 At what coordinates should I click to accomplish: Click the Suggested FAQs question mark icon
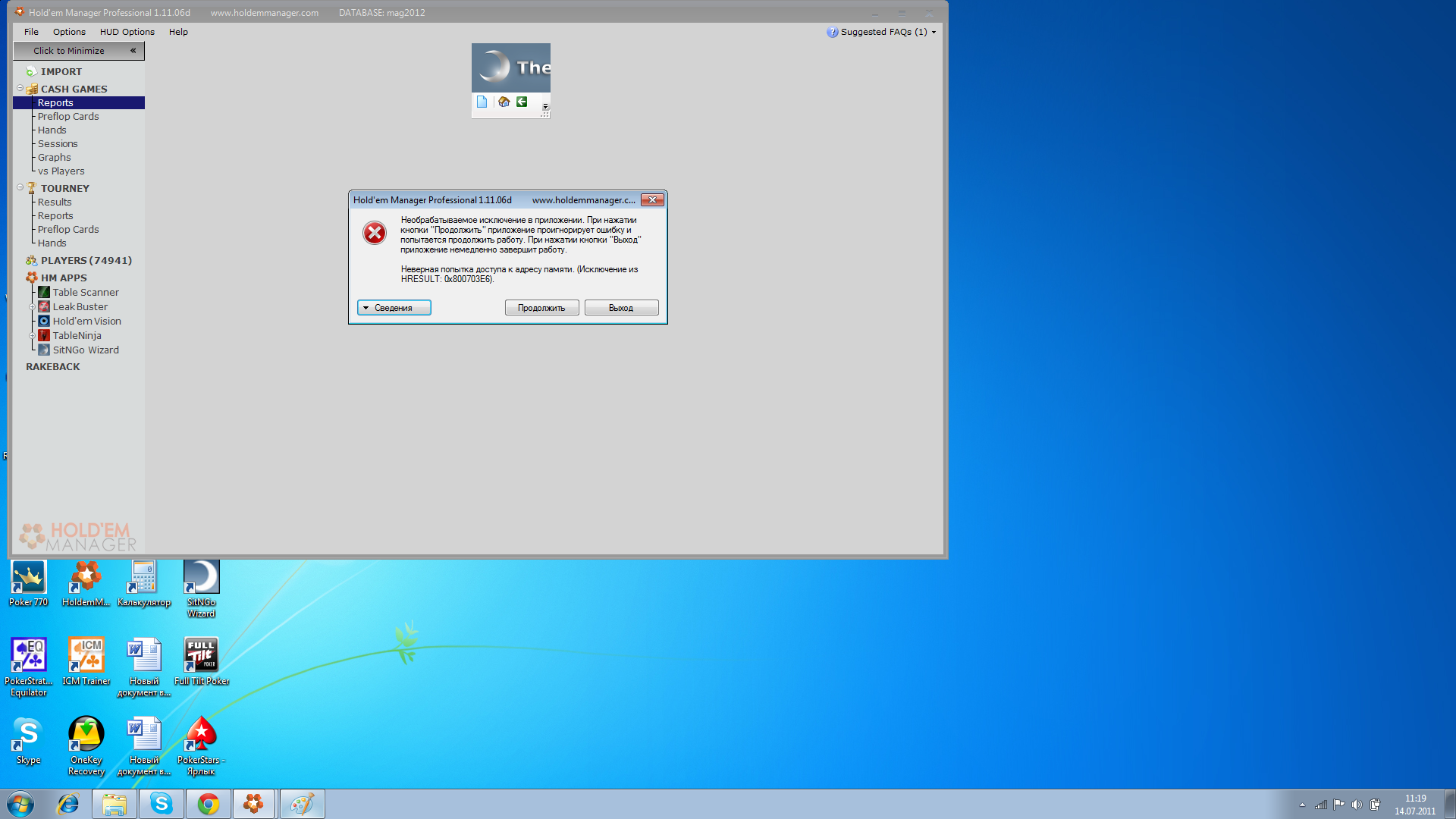833,32
